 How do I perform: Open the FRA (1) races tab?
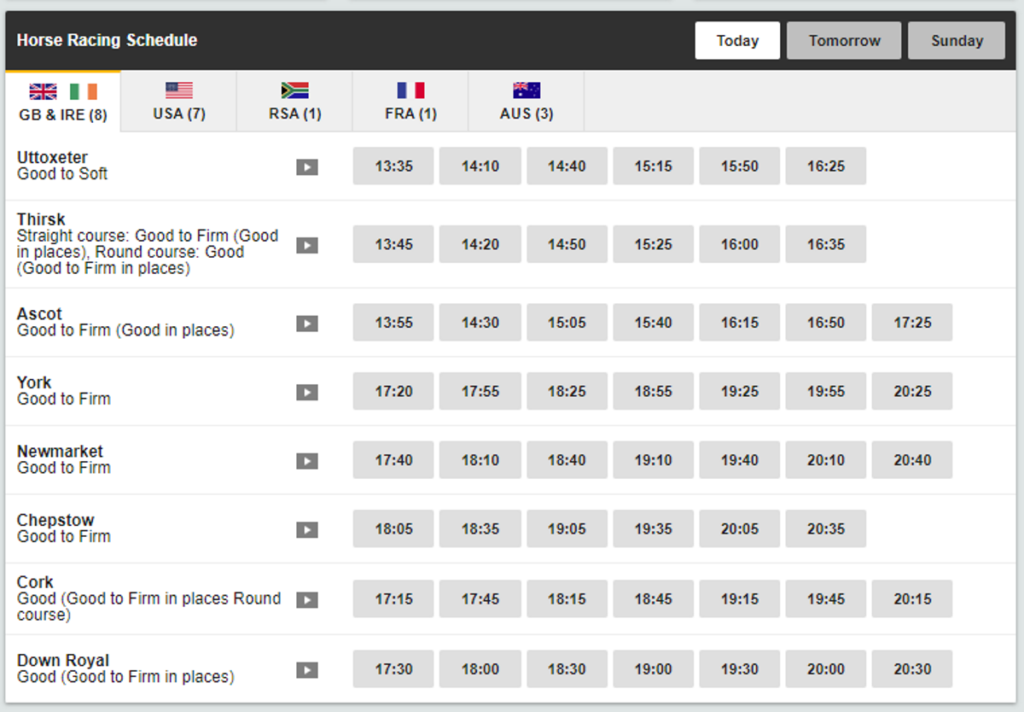[x=410, y=102]
